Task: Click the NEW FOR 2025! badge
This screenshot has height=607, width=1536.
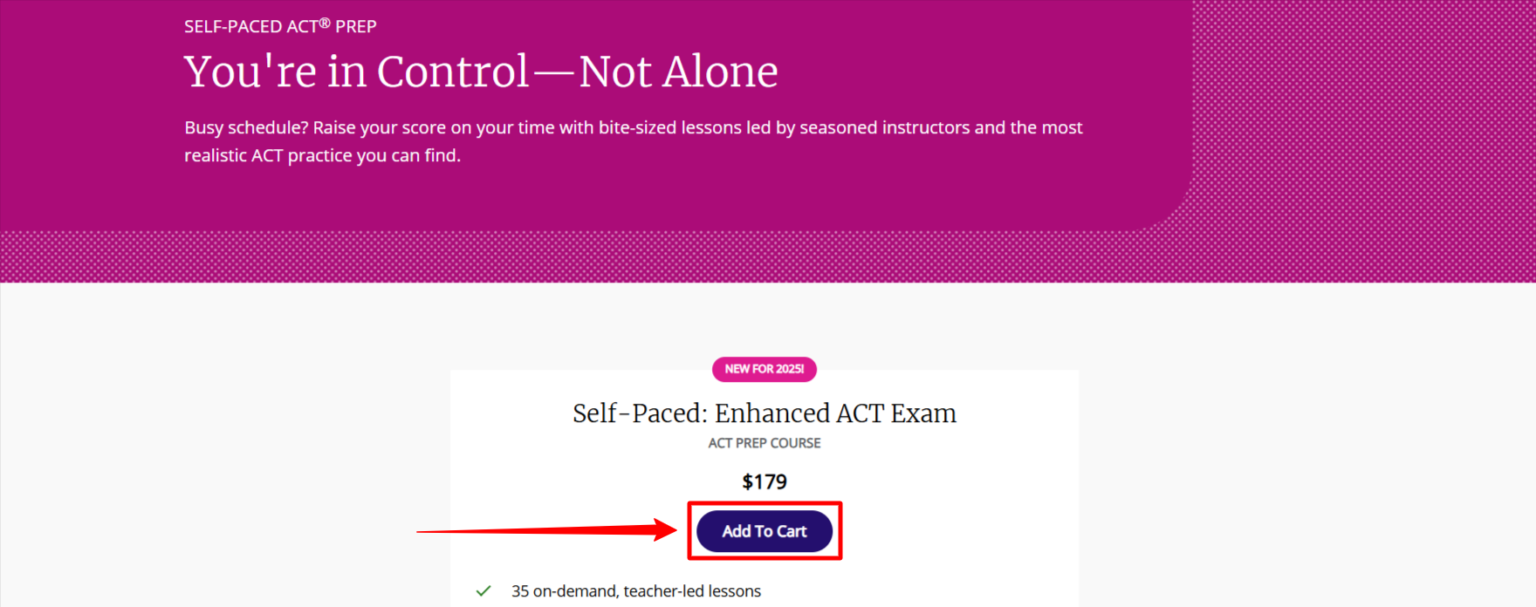Action: [x=764, y=369]
